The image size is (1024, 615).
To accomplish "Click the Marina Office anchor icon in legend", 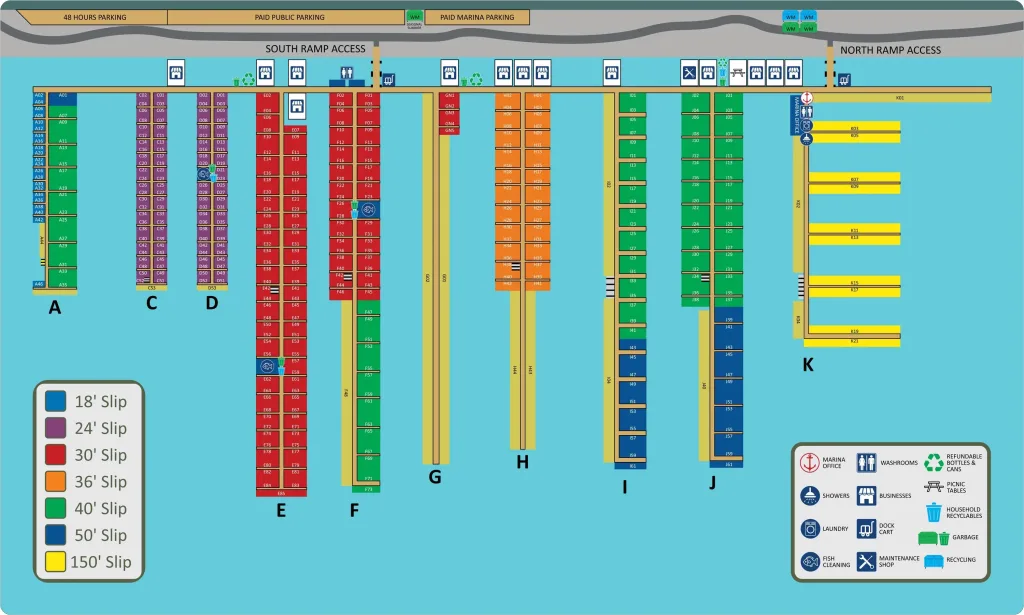I will coord(810,464).
